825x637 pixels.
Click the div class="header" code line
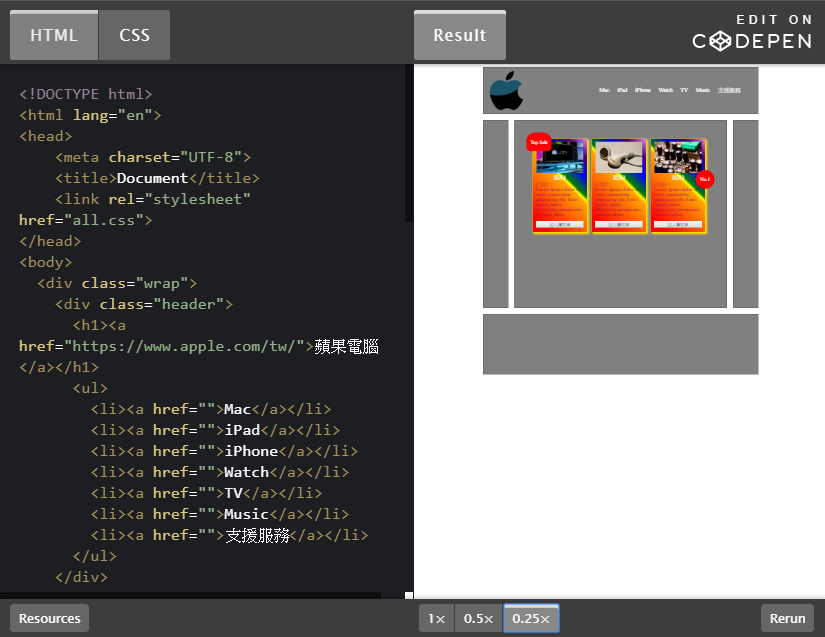point(144,305)
